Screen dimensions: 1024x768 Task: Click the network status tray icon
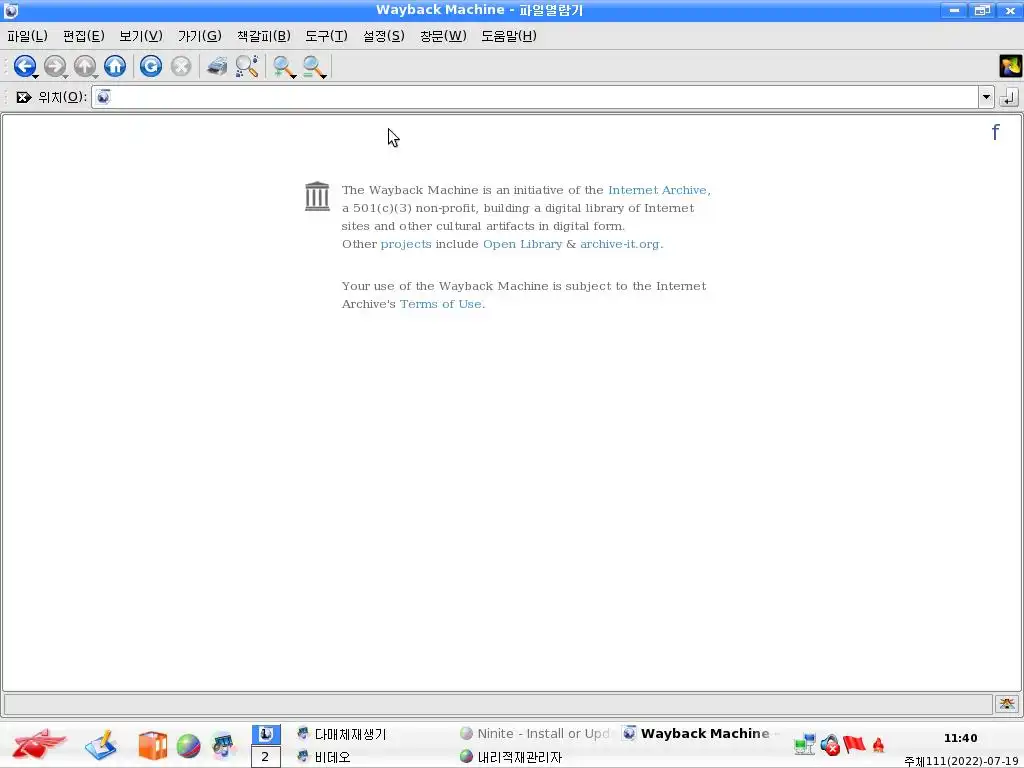click(805, 744)
